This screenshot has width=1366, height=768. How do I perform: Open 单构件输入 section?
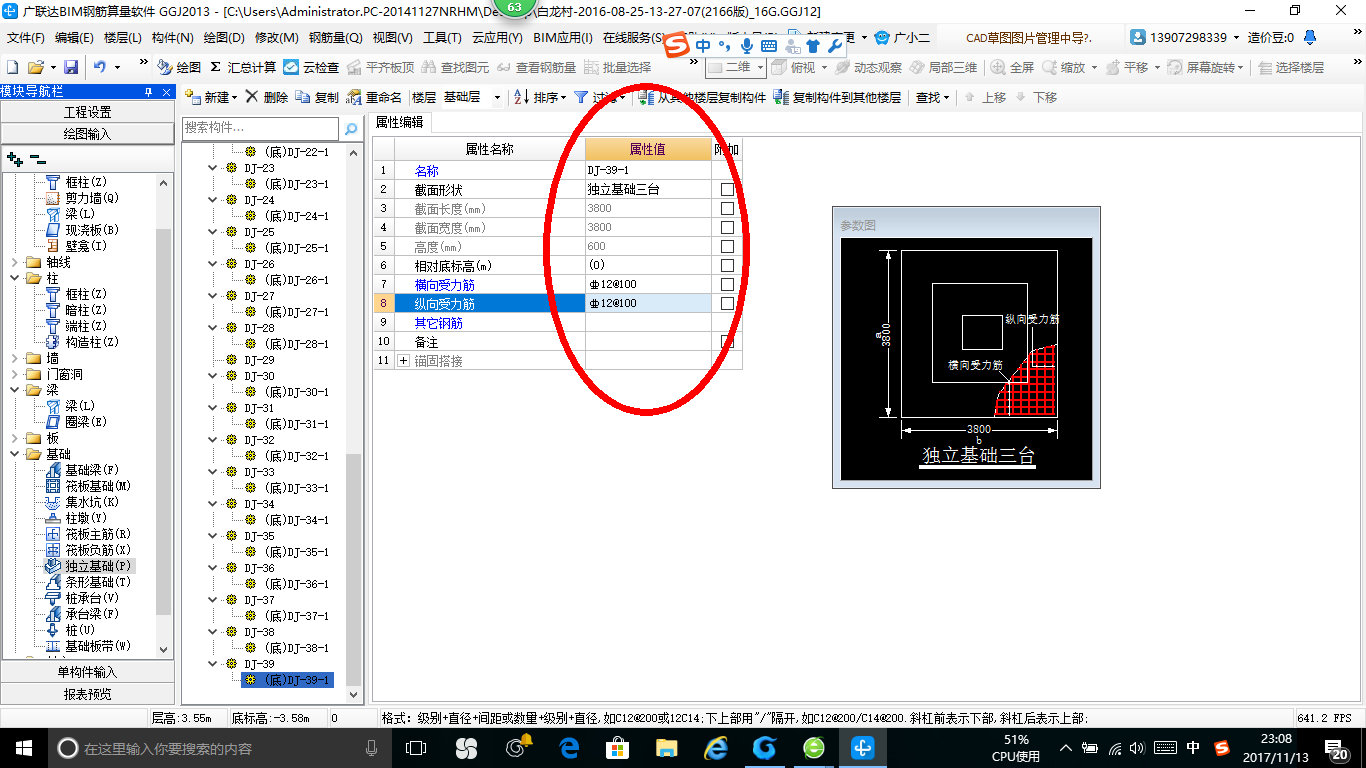(x=87, y=672)
